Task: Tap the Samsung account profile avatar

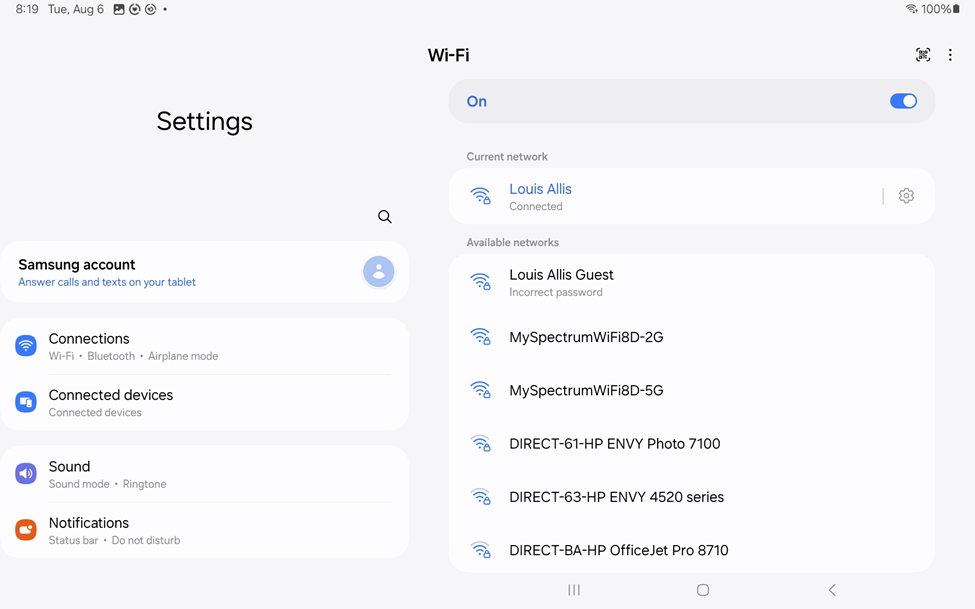Action: click(x=378, y=272)
